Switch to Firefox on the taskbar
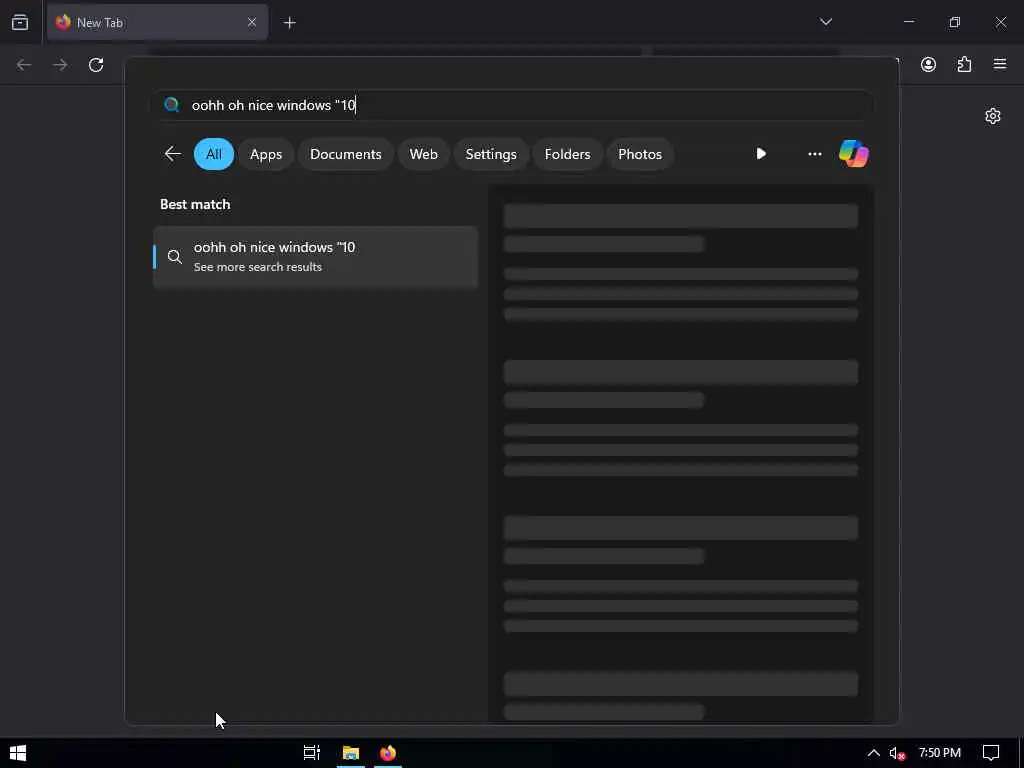 [388, 753]
